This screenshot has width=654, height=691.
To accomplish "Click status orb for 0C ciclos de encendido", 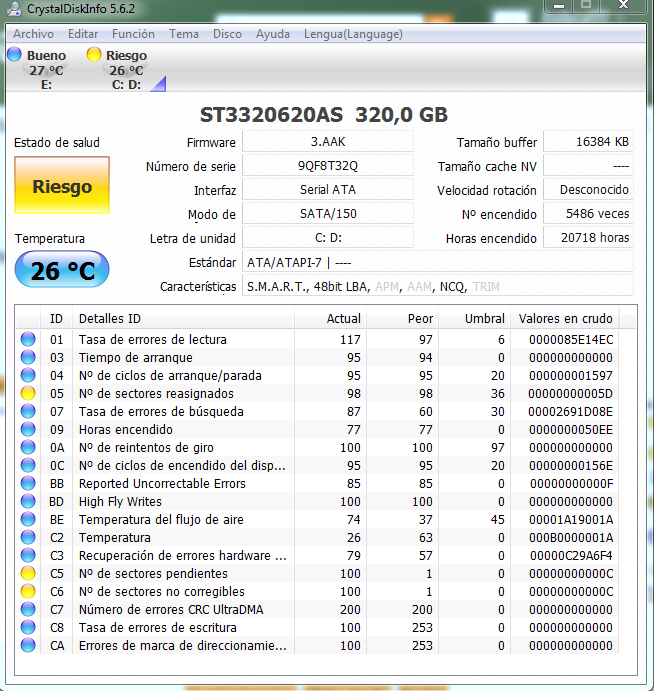I will 28,465.
